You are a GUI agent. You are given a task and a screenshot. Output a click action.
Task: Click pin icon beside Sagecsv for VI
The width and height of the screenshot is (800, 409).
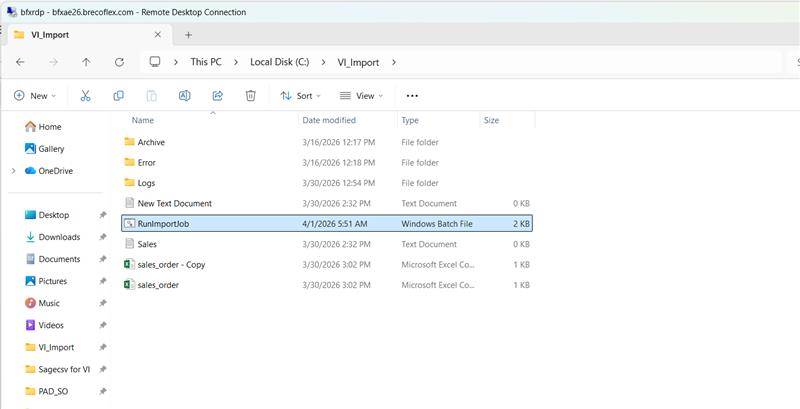103,369
